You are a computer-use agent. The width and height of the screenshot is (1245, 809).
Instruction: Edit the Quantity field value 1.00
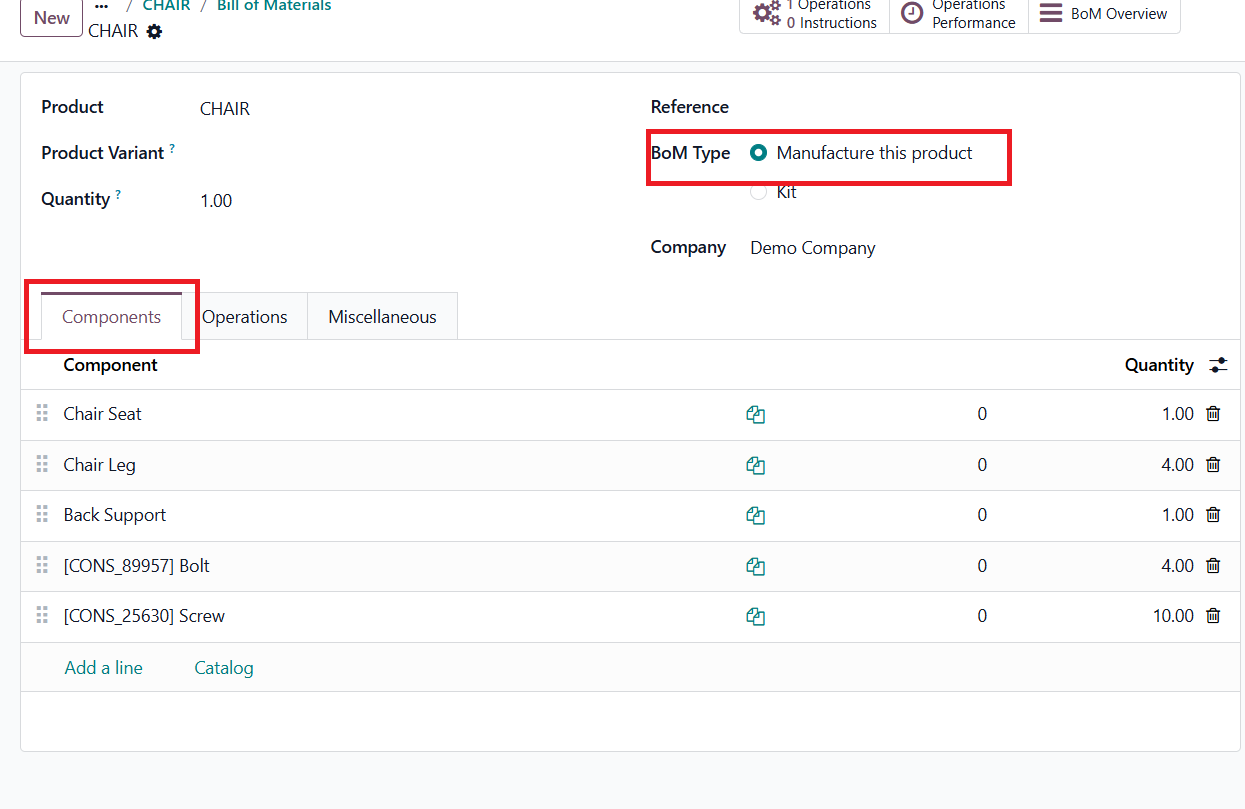coord(216,201)
